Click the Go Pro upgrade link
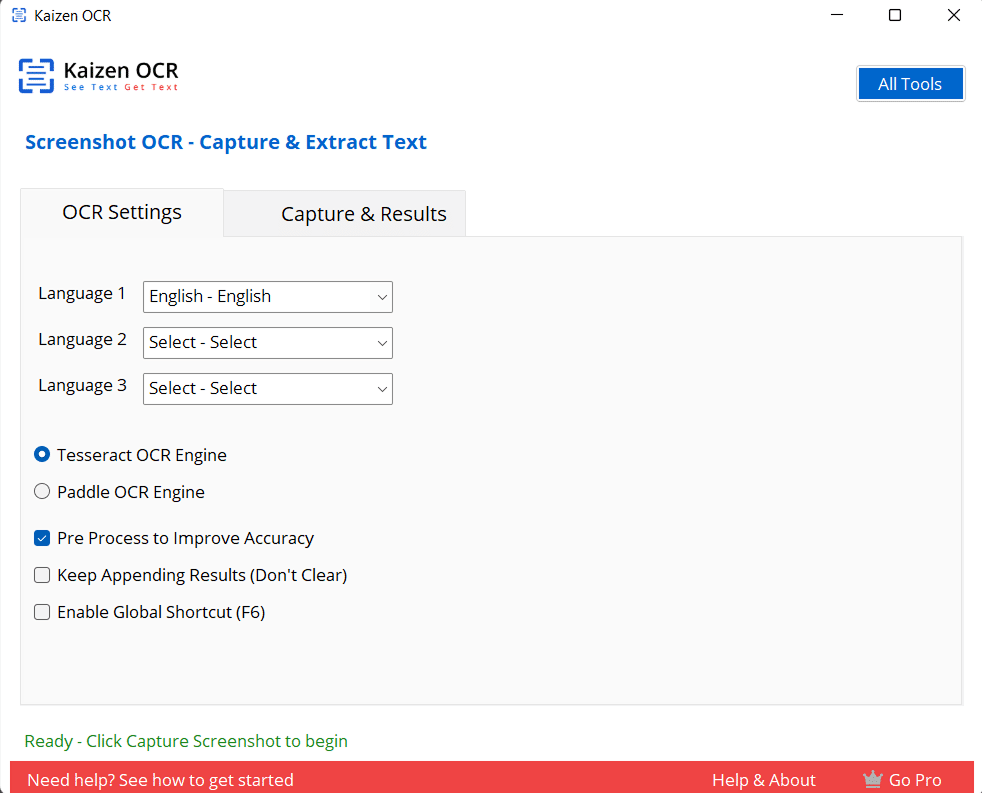Viewport: 982px width, 793px height. (915, 780)
